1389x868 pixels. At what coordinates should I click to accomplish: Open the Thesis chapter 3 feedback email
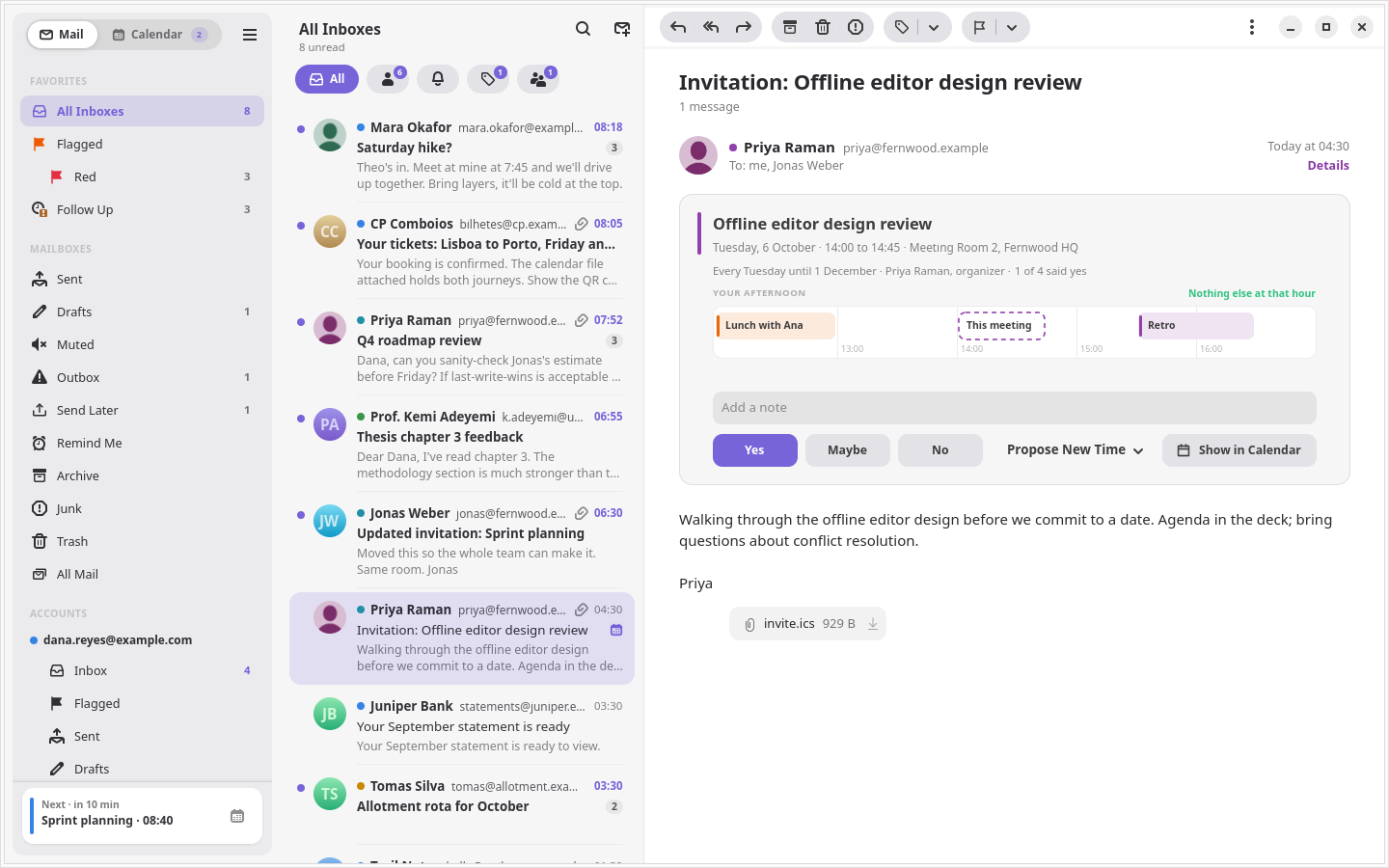[462, 445]
